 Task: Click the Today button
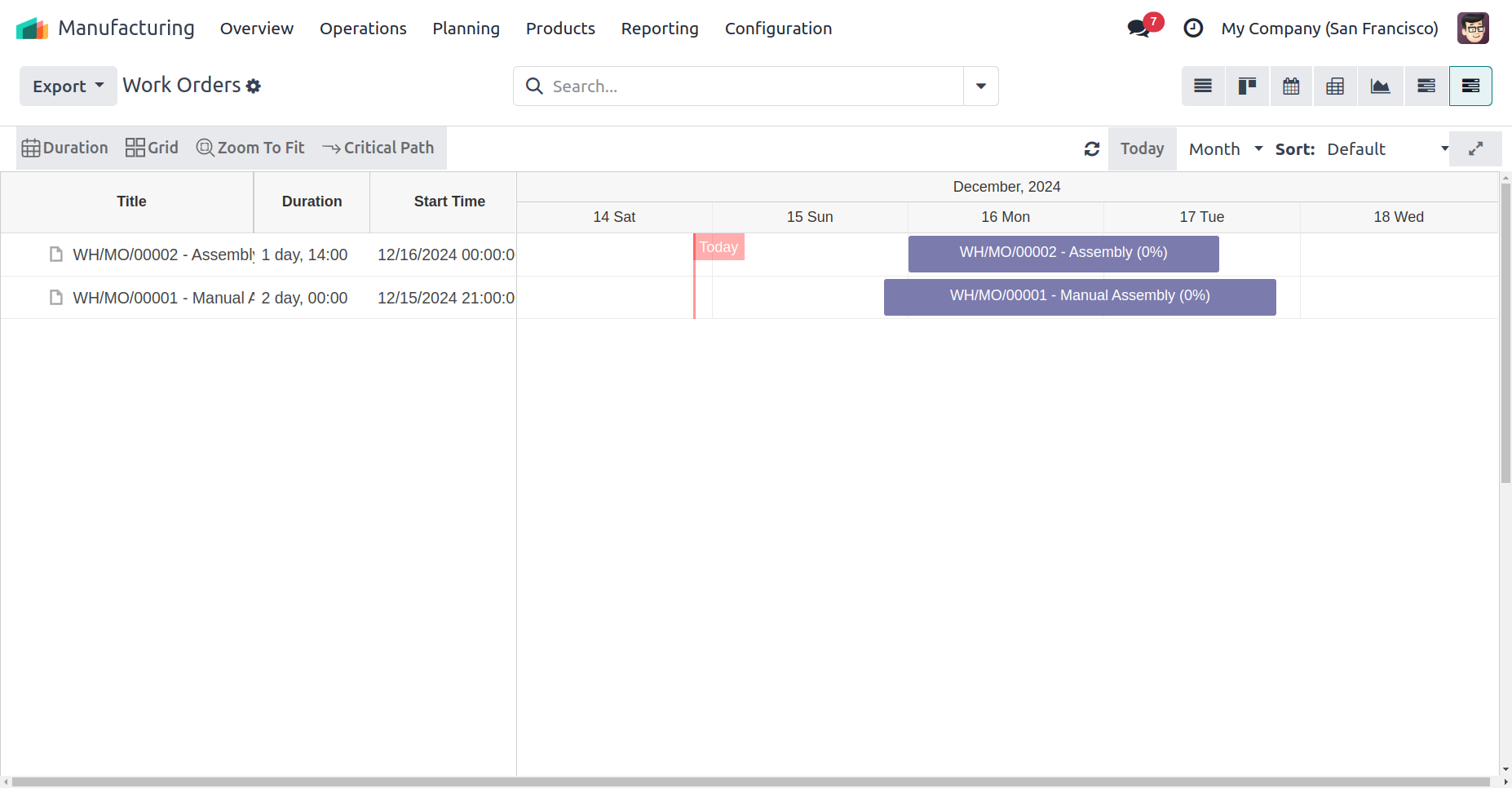(x=1142, y=149)
